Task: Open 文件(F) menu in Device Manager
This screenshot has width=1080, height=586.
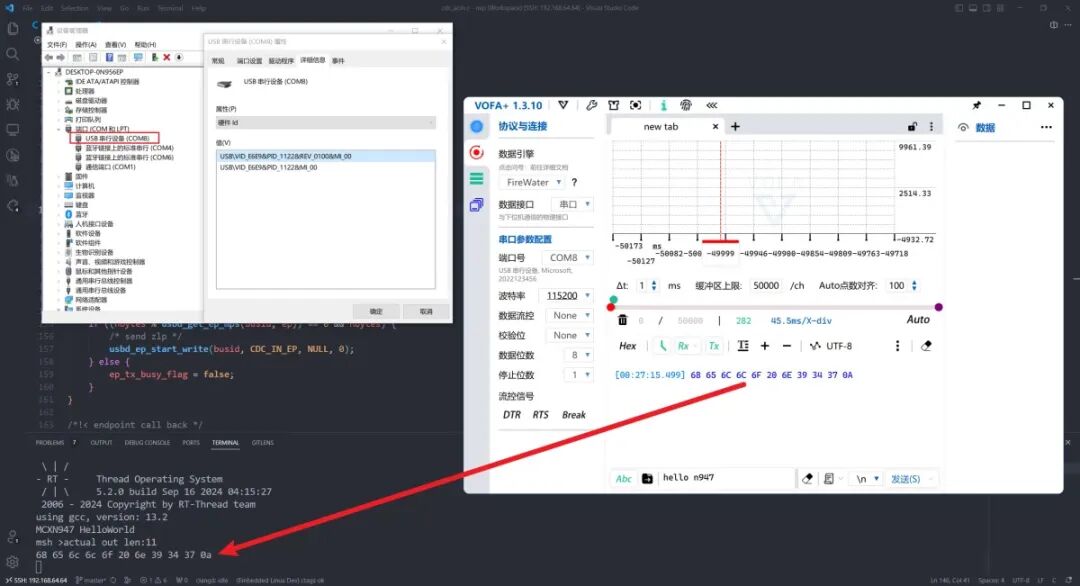Action: pos(56,45)
